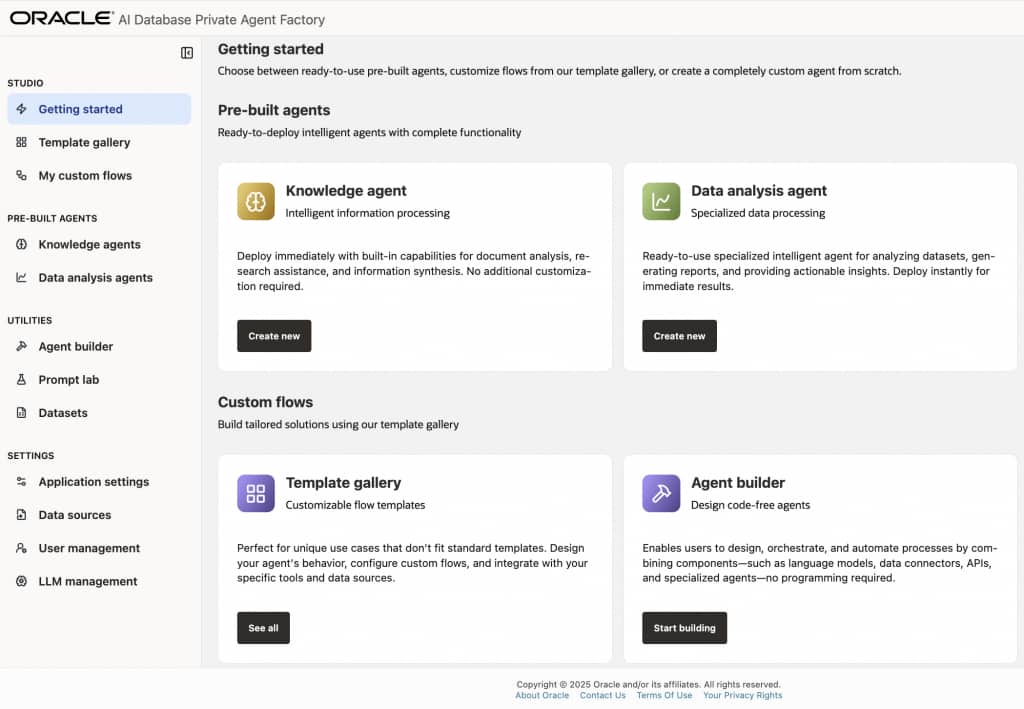Navigate to Data sources
Image resolution: width=1024 pixels, height=709 pixels.
click(75, 515)
